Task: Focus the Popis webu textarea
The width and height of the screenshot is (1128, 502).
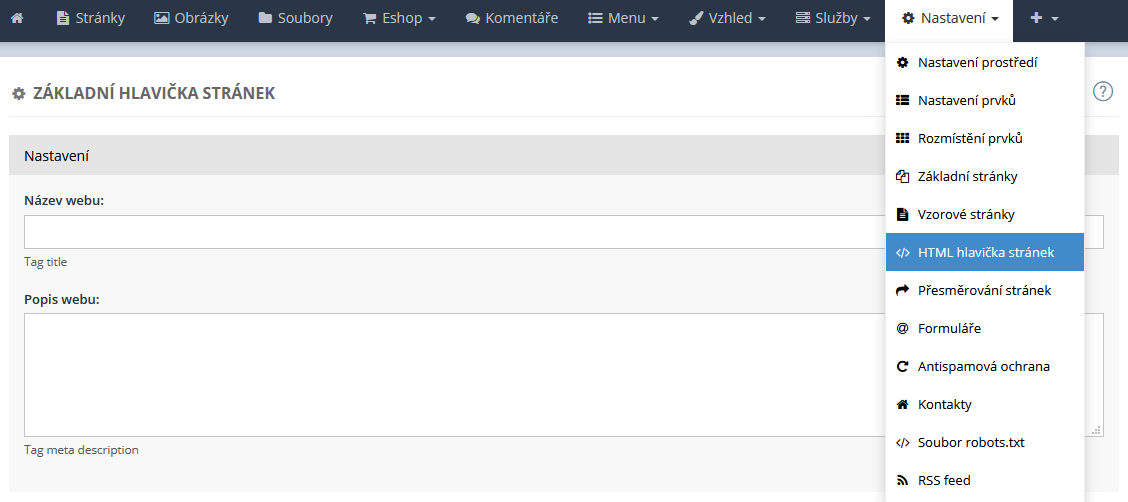Action: [450, 374]
